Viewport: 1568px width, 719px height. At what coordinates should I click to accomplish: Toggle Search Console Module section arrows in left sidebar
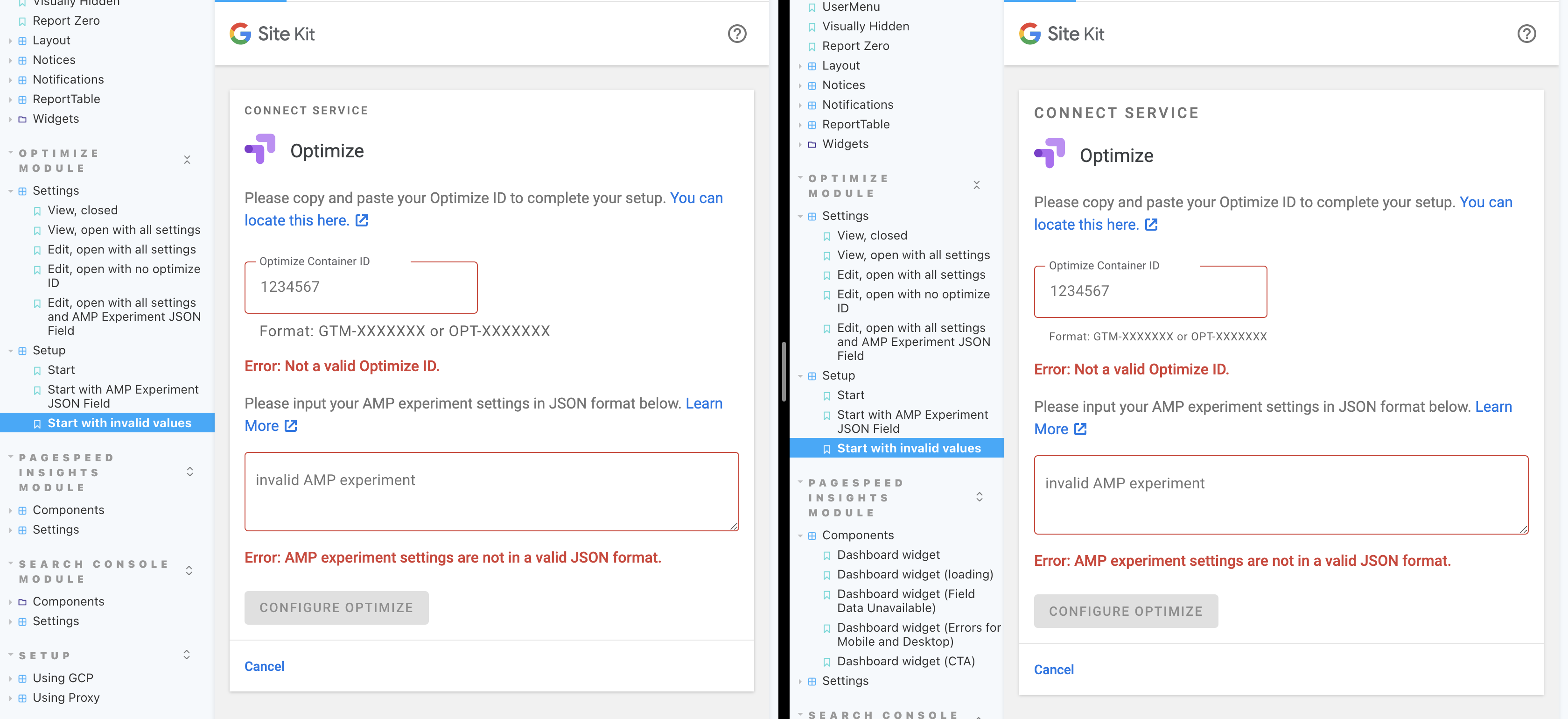[x=189, y=571]
